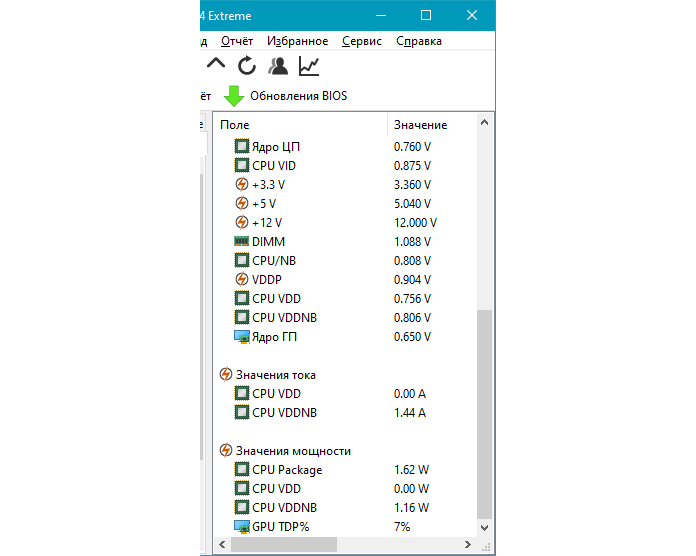Click the 3.360 V value
The width and height of the screenshot is (696, 556).
pyautogui.click(x=412, y=185)
